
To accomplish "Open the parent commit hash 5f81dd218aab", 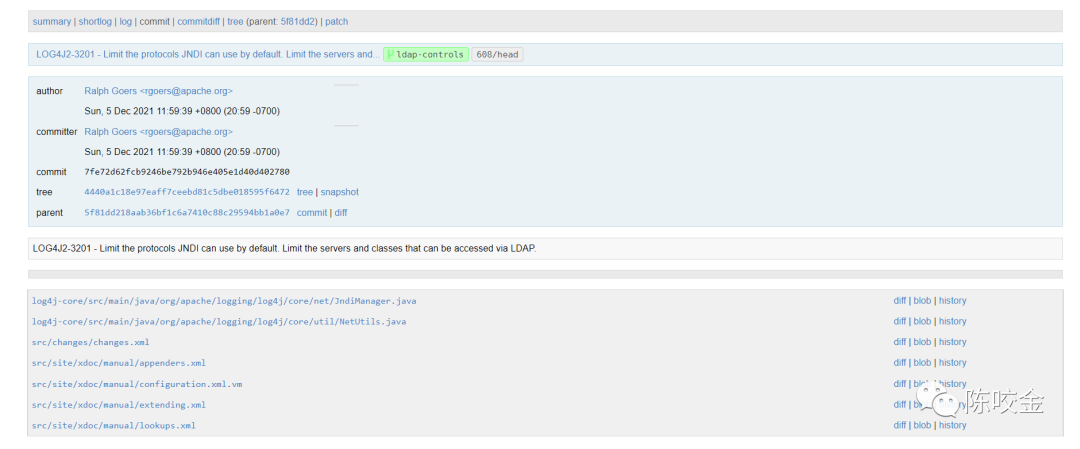I will coord(187,212).
